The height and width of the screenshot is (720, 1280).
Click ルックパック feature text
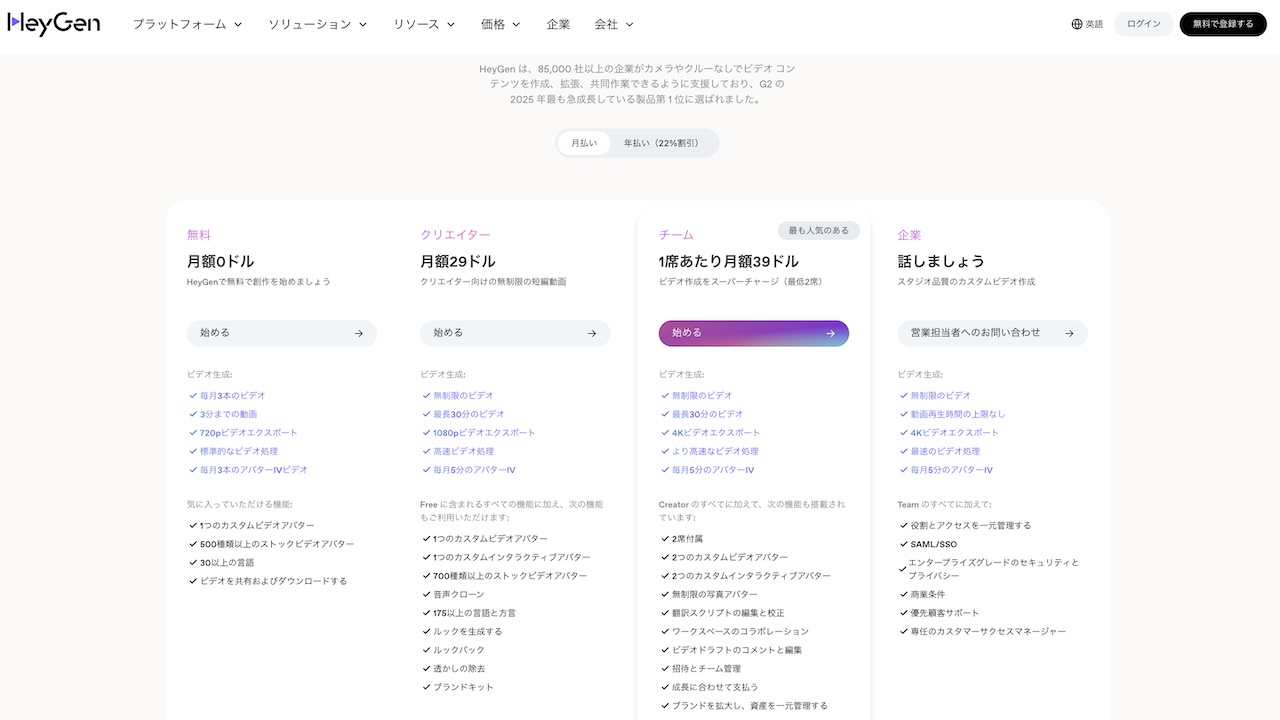(458, 650)
